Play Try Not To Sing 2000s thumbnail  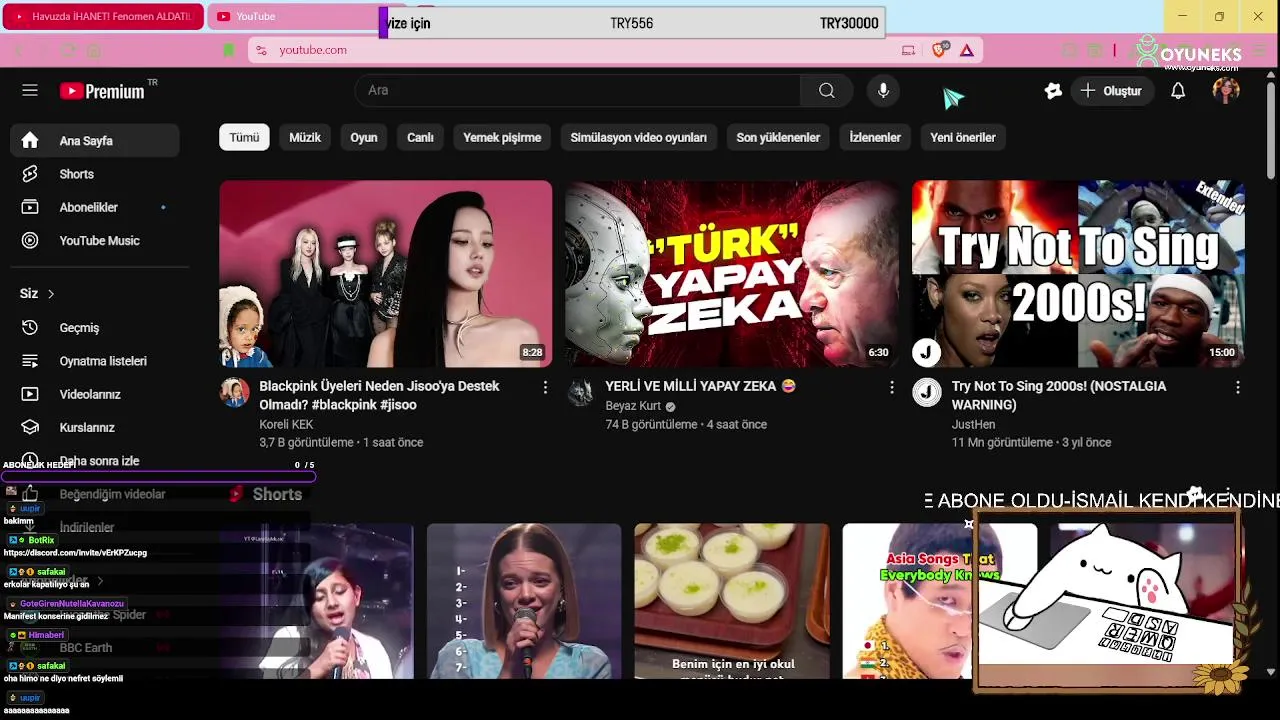click(1078, 274)
